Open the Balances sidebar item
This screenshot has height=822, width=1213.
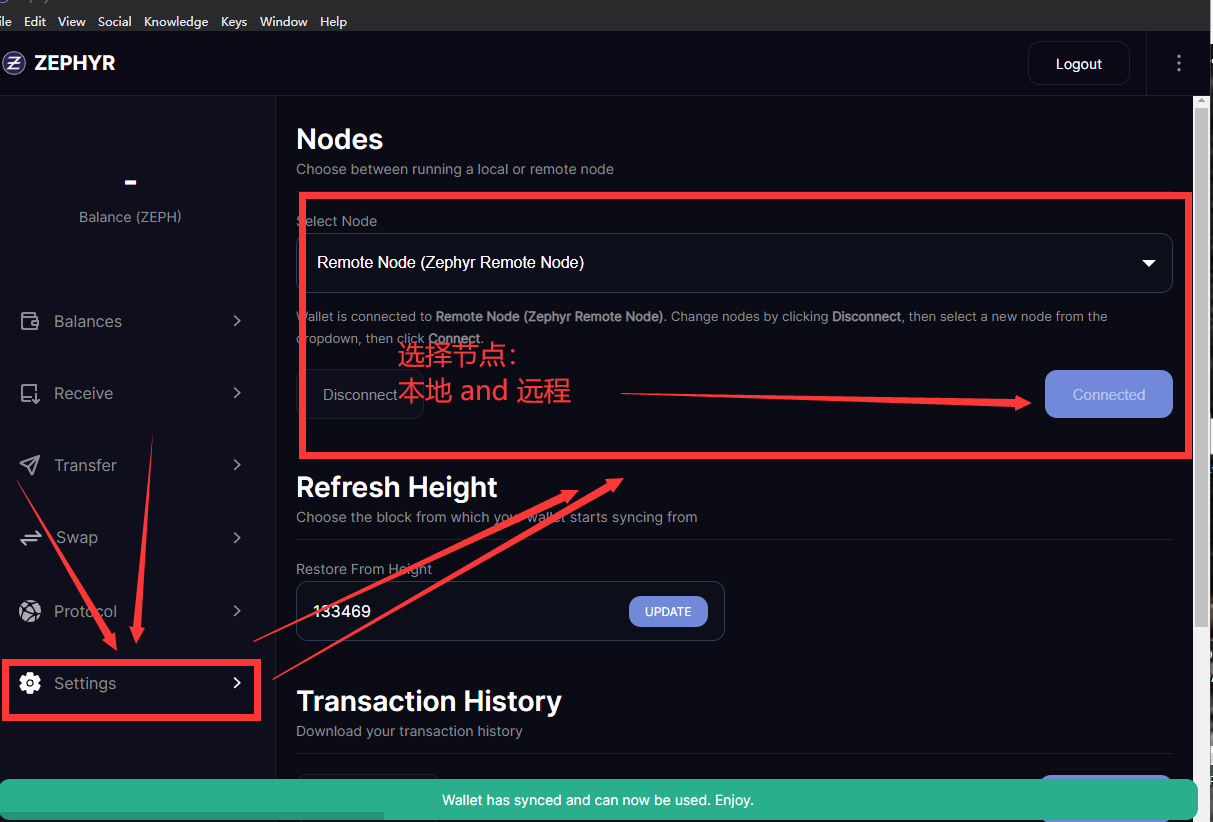click(133, 321)
